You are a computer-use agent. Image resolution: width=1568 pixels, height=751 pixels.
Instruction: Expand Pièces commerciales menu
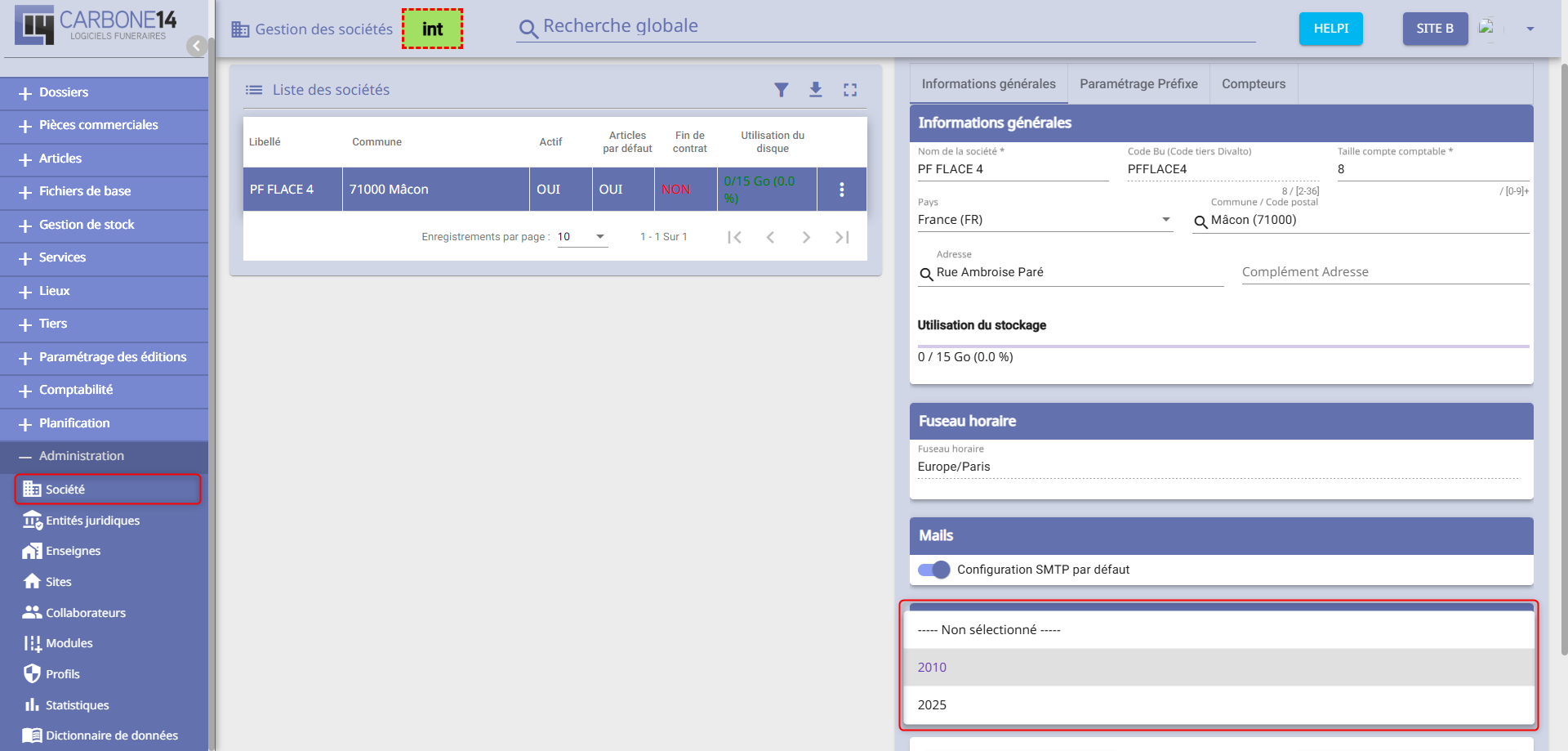coord(104,126)
